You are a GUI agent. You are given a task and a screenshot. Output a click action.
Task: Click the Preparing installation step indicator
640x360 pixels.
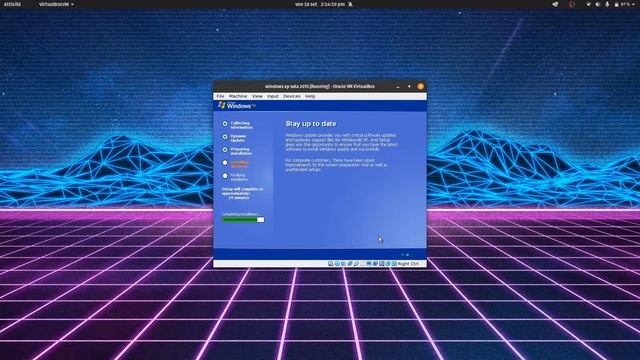(225, 149)
